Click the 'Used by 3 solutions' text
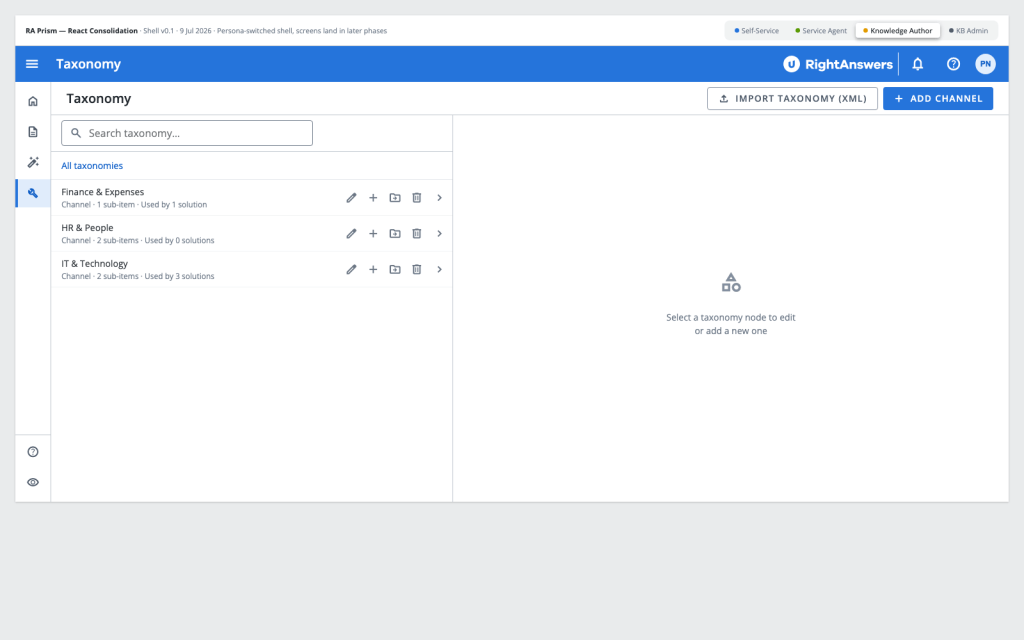The image size is (1024, 640). pos(179,276)
